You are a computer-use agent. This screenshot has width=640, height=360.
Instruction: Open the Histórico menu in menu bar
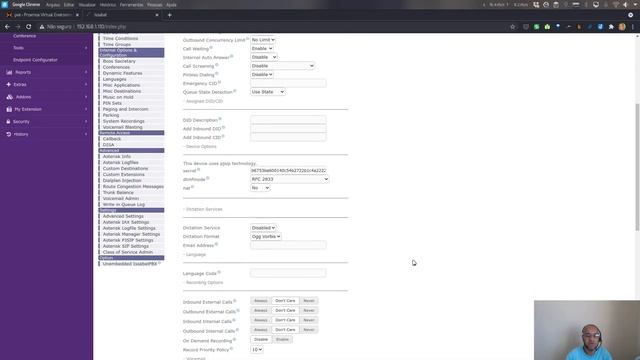[108, 4]
